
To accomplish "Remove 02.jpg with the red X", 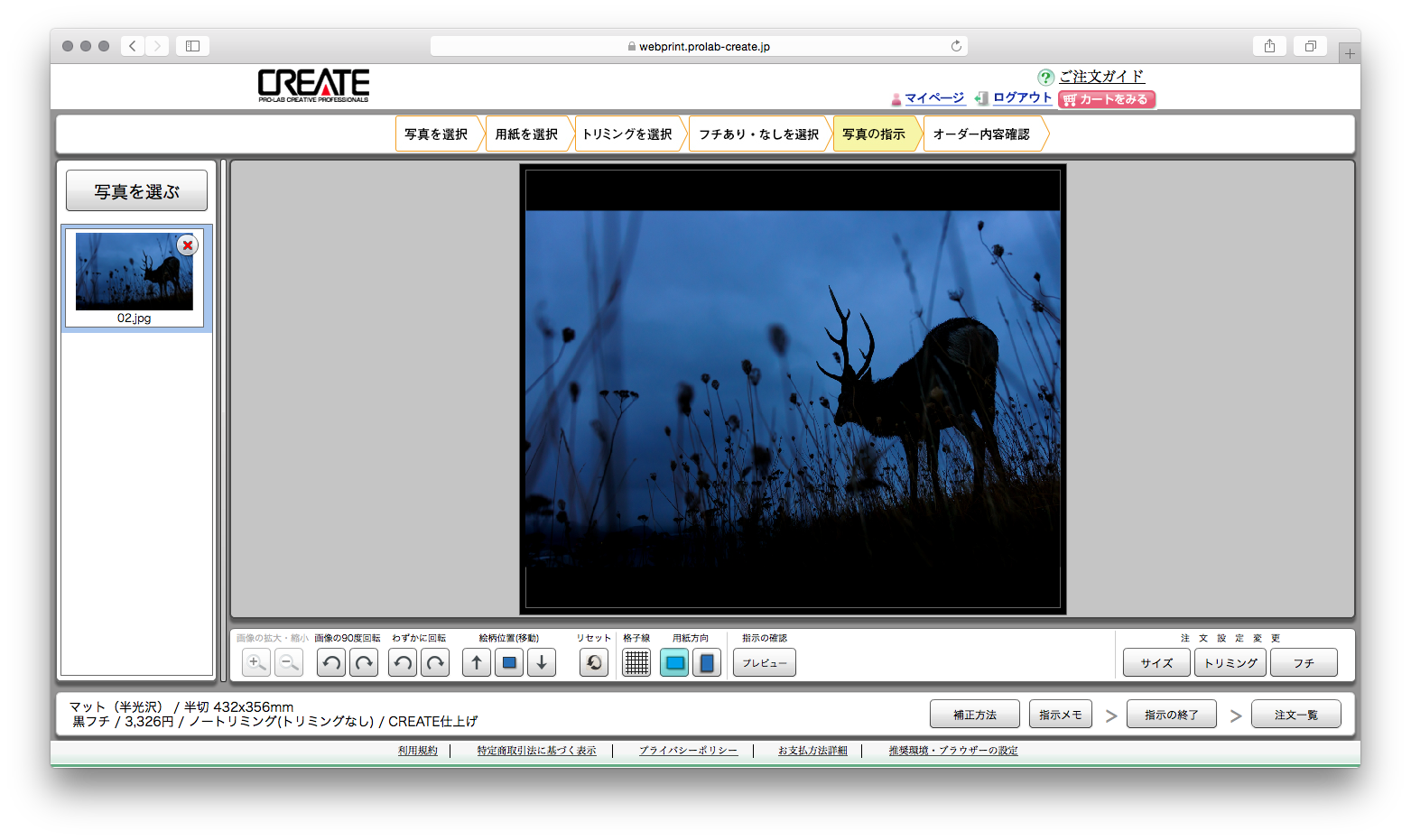I will click(187, 245).
